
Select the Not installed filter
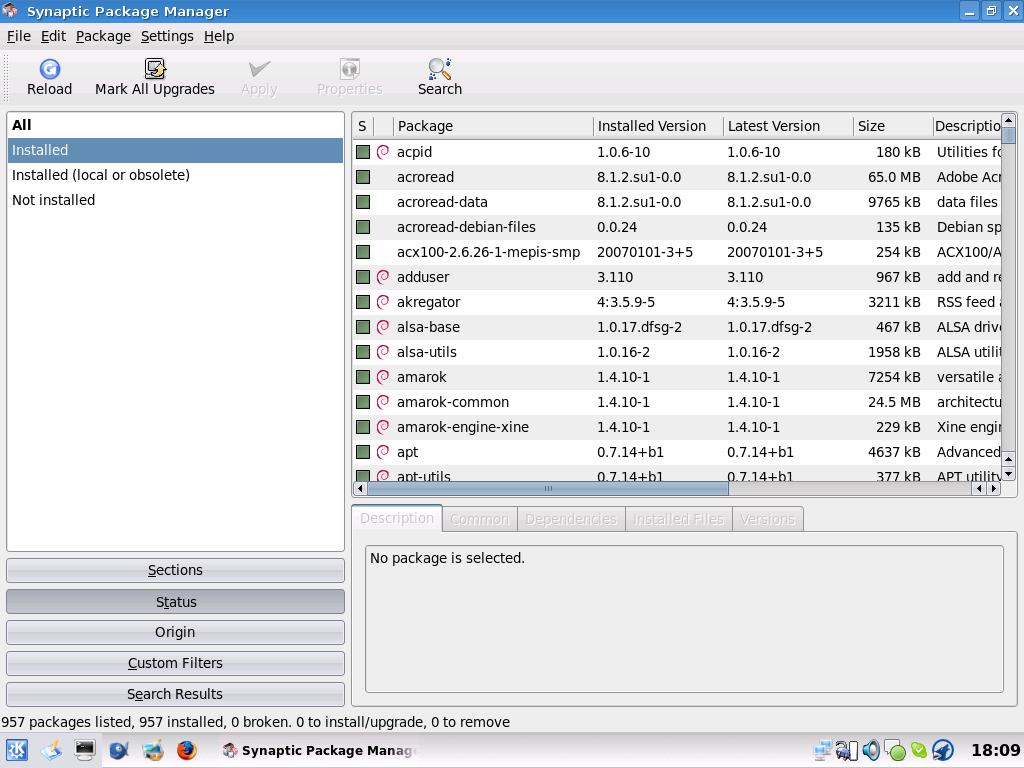point(175,200)
